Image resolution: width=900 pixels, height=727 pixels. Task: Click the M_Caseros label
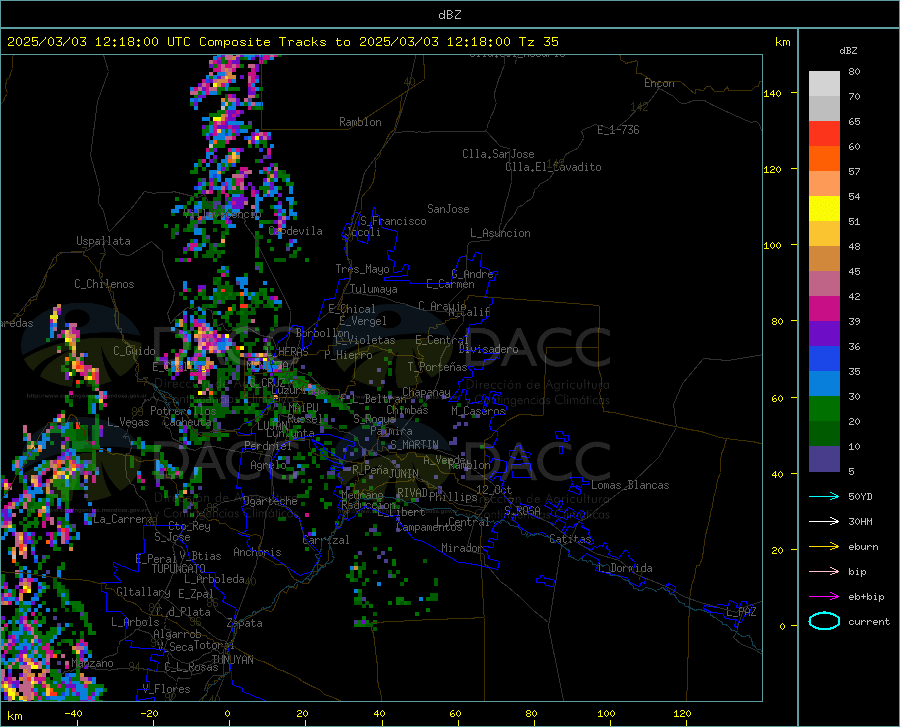click(x=478, y=411)
